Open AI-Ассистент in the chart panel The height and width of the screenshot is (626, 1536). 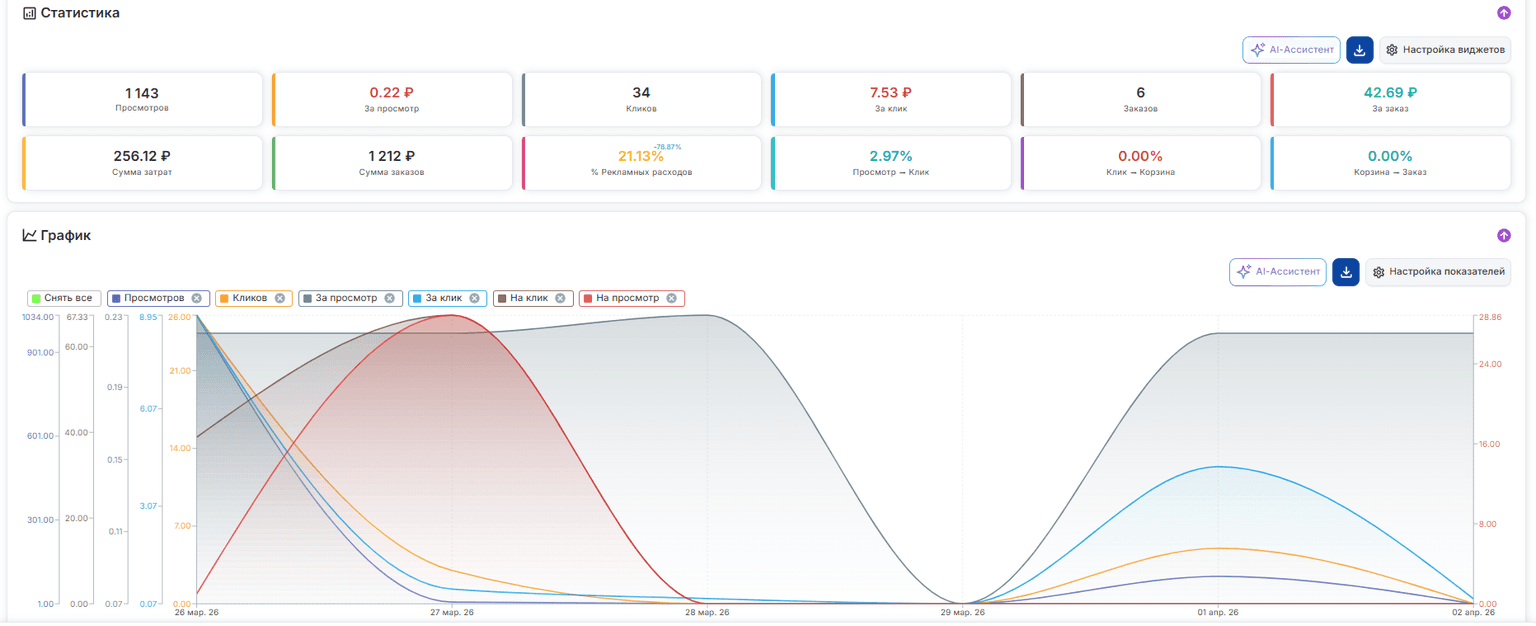click(1277, 272)
